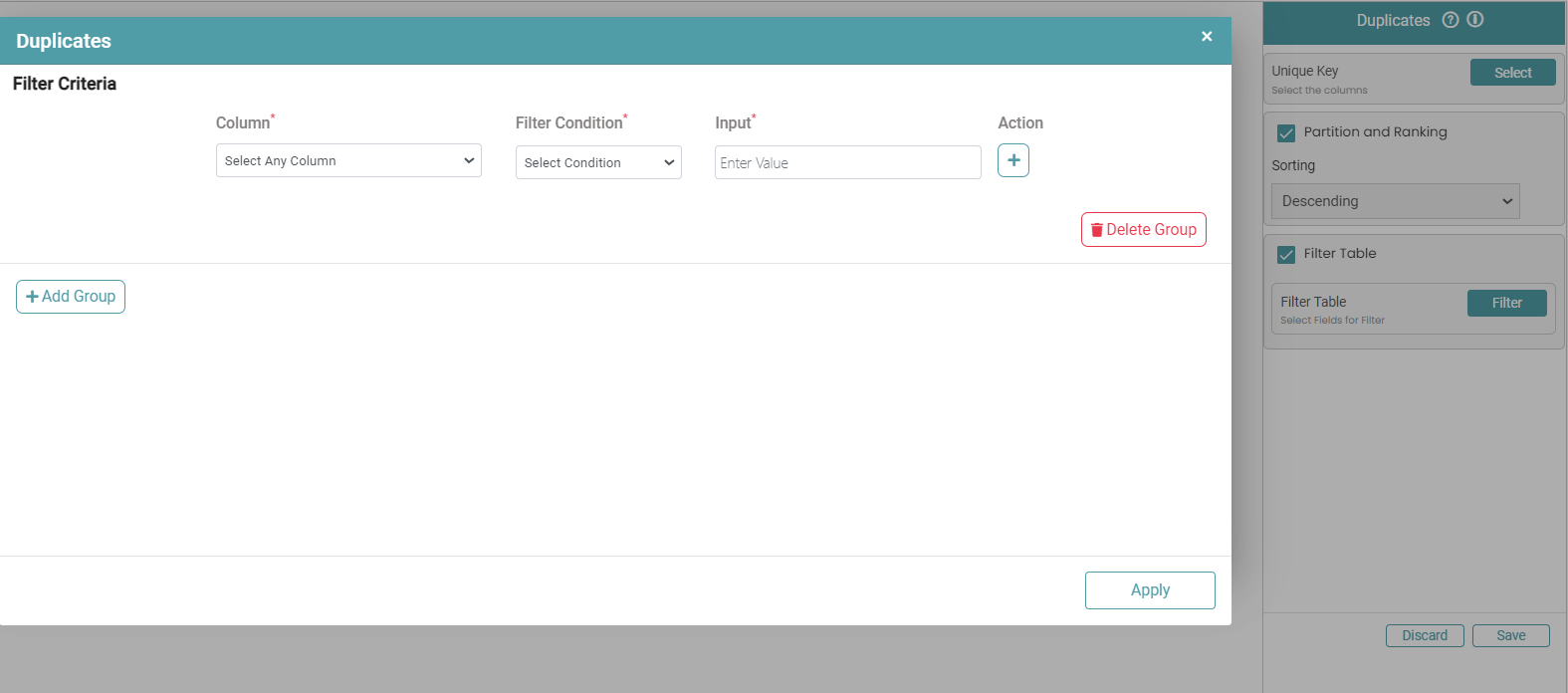Click the Sorting label

point(1293,165)
